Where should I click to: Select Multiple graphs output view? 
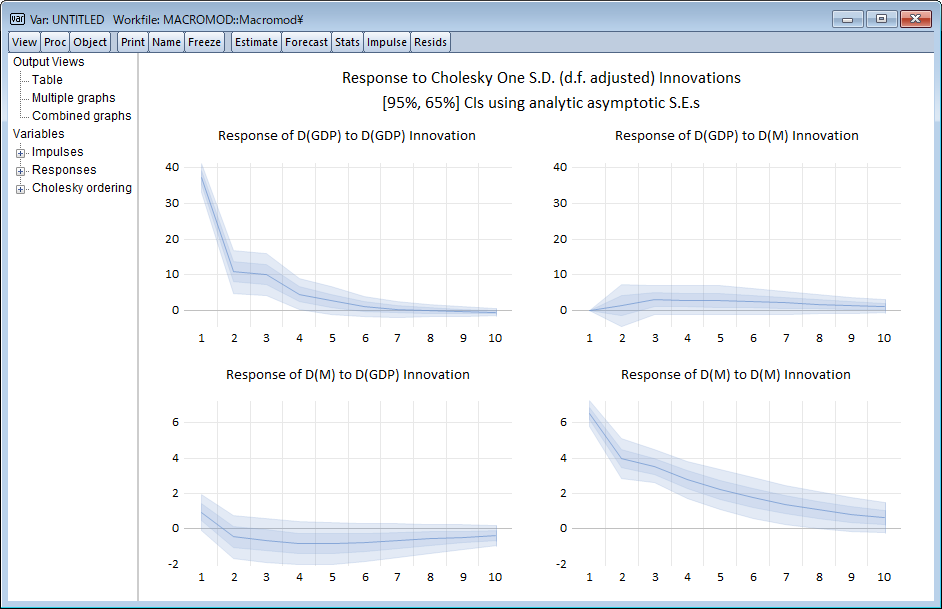click(x=74, y=98)
